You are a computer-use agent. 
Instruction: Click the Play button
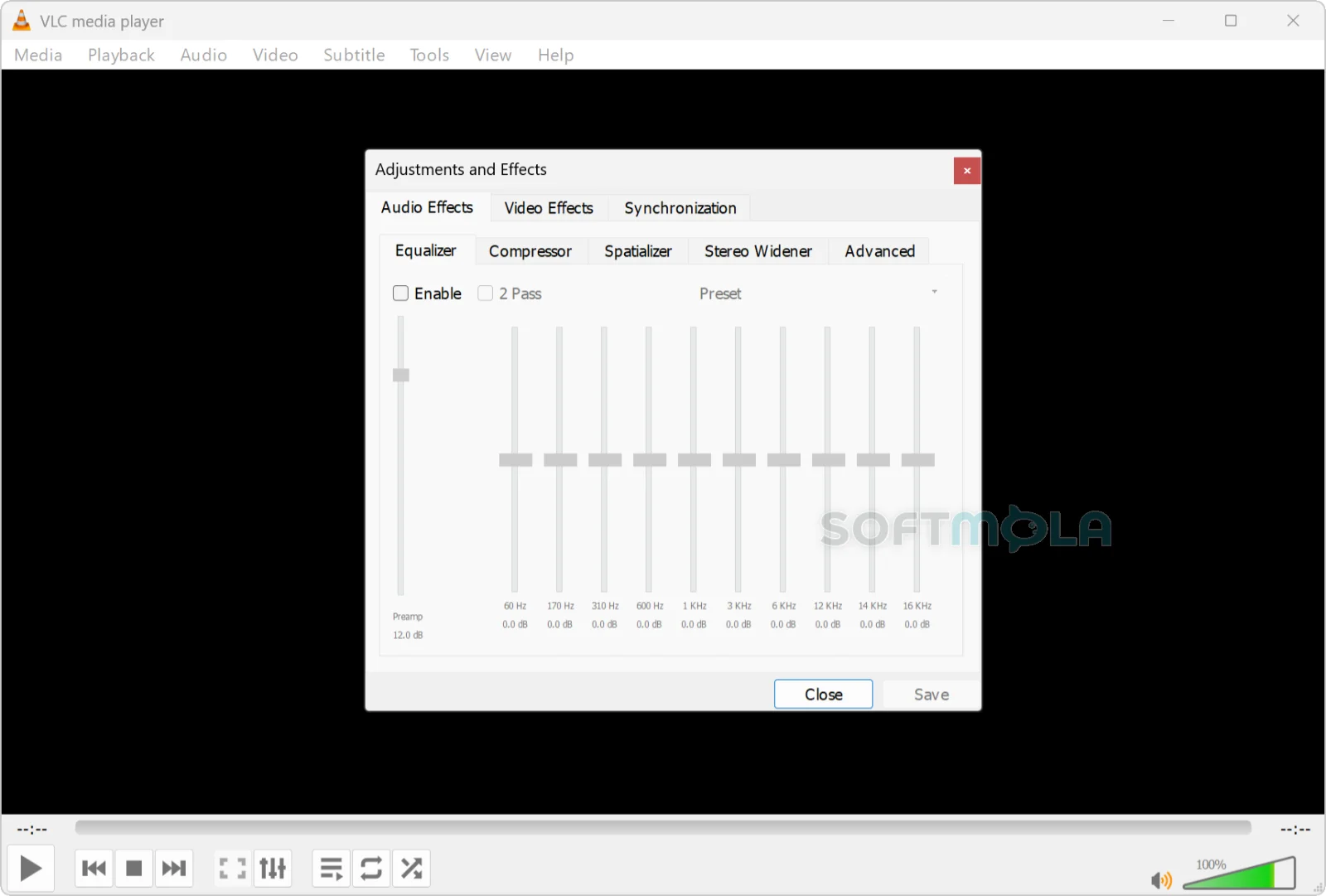tap(31, 868)
